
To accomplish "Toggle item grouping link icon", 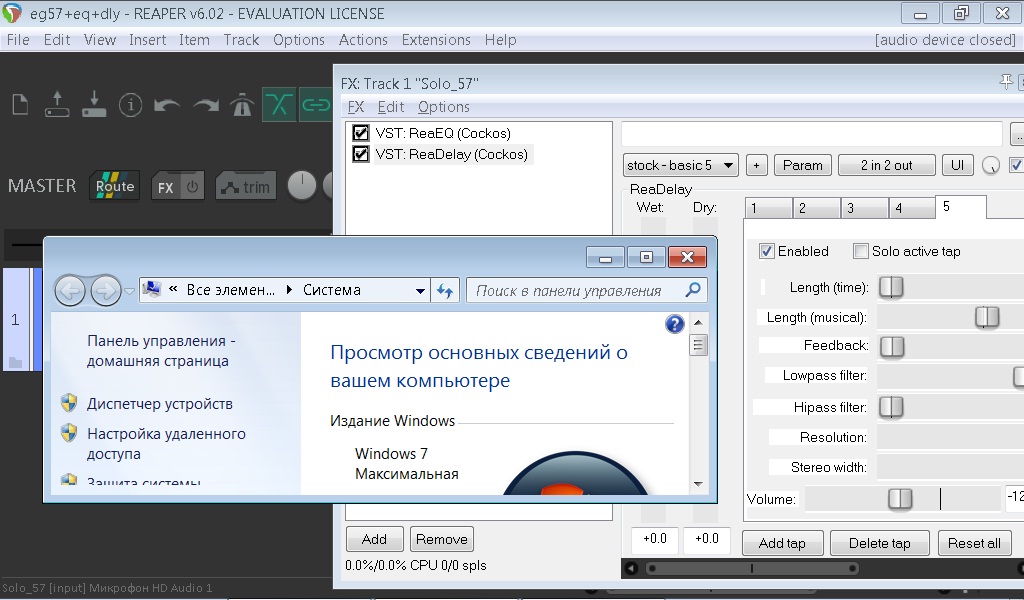I will pyautogui.click(x=316, y=104).
